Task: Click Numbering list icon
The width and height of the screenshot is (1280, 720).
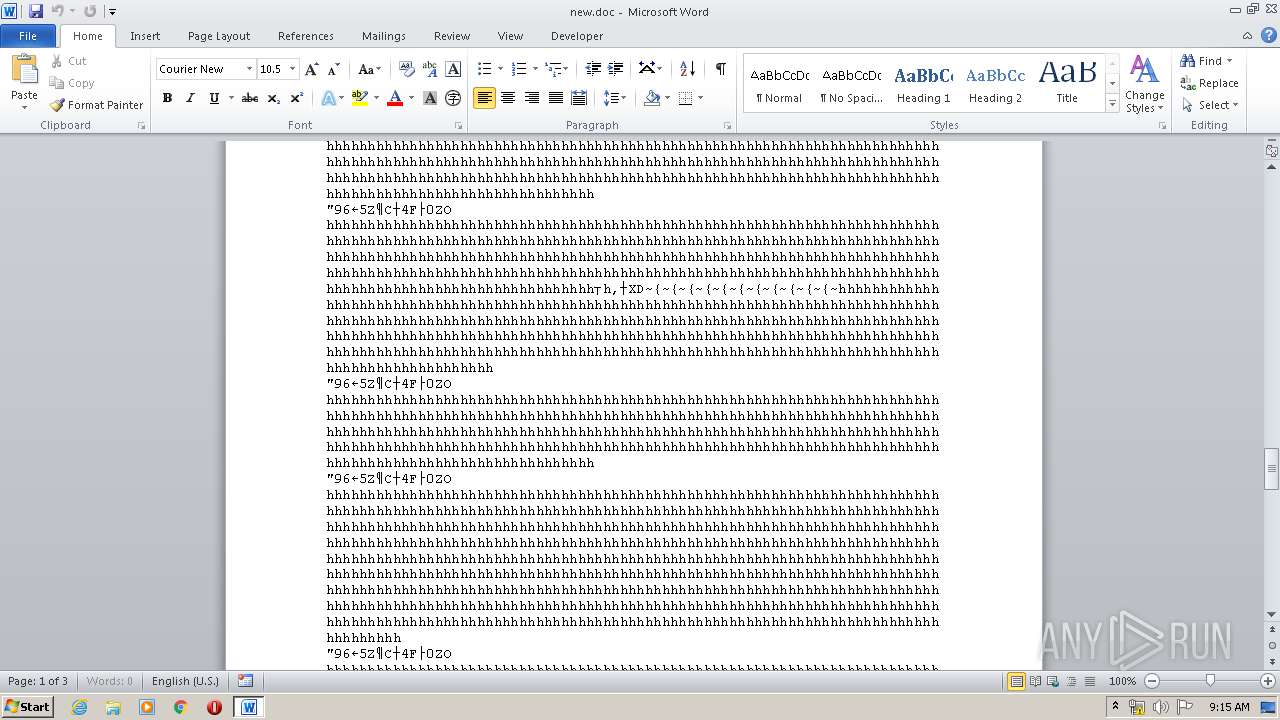Action: pos(518,69)
